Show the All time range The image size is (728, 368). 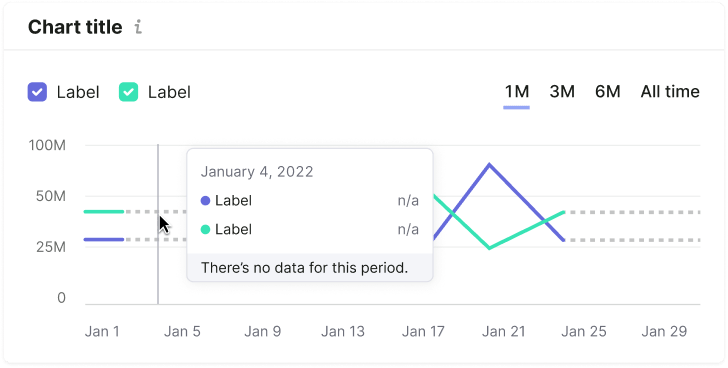670,91
